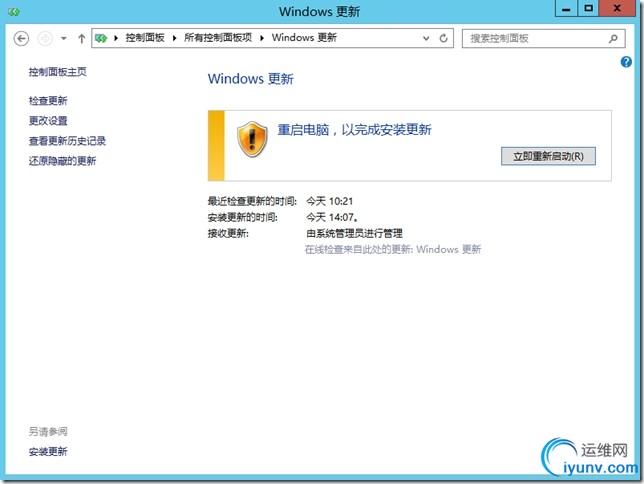Screen dimensions: 644x484
Task: Click 检查更新 in the sidebar
Action: [x=48, y=101]
